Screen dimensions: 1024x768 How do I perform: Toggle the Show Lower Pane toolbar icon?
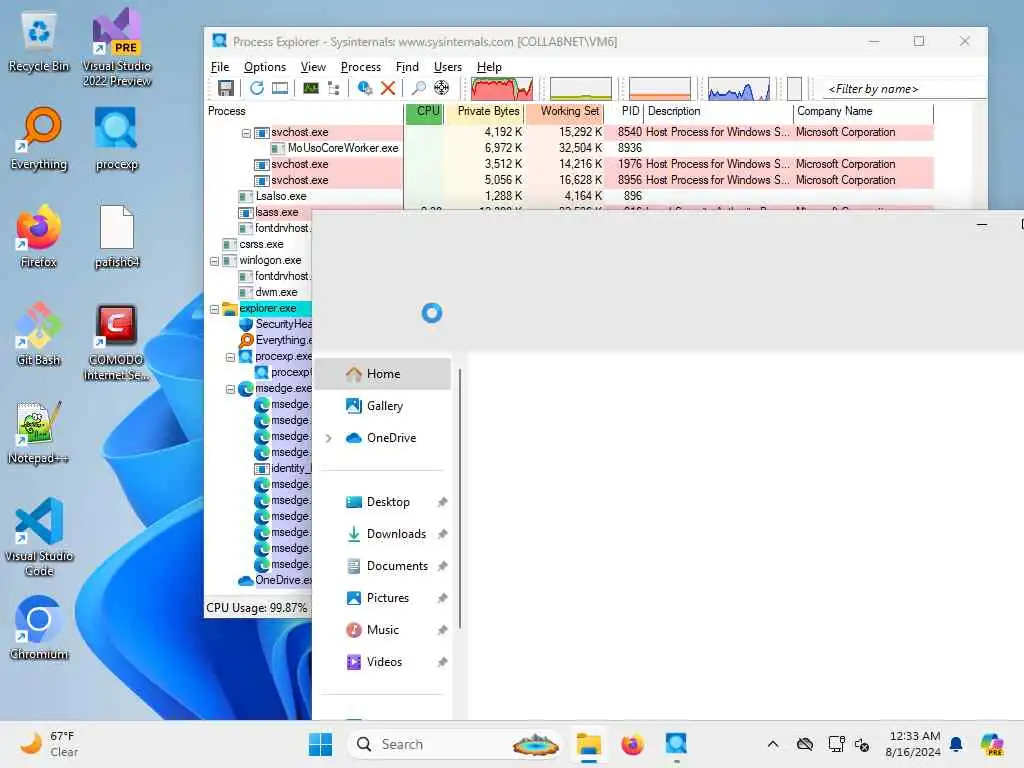(280, 88)
